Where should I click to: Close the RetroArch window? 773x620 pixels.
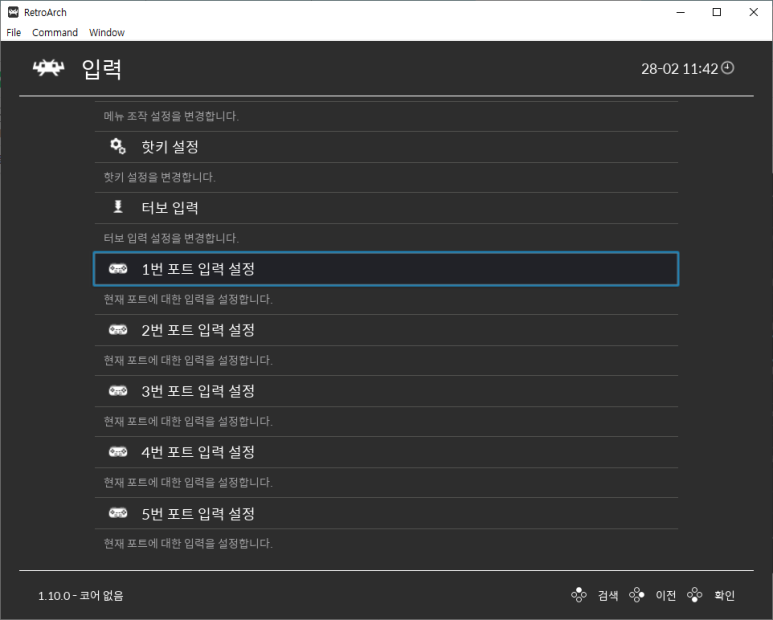753,12
